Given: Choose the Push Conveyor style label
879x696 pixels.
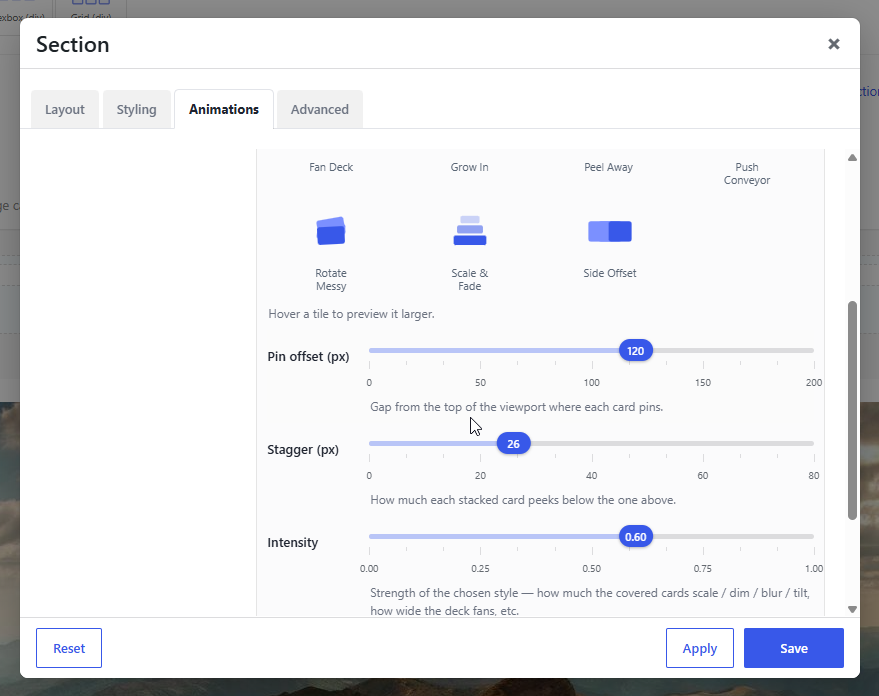Looking at the screenshot, I should tap(747, 174).
